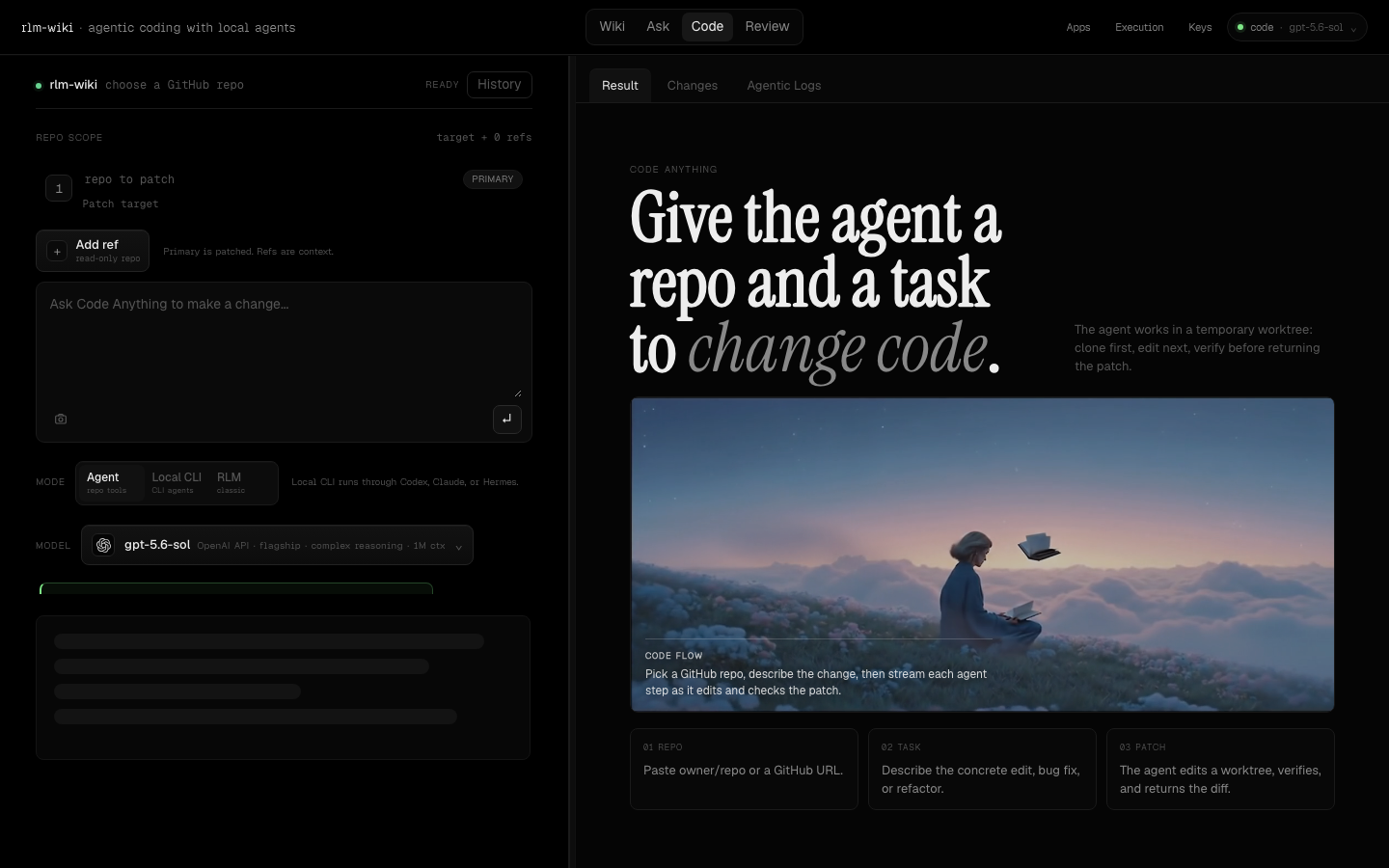Select Local CLI mode
Image resolution: width=1389 pixels, height=868 pixels.
pos(177,483)
